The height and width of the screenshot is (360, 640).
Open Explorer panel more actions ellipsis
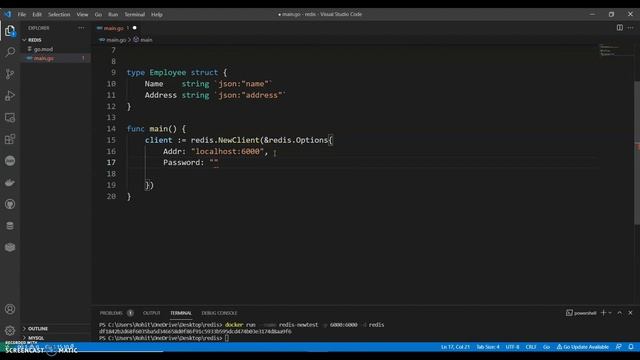click(x=81, y=28)
